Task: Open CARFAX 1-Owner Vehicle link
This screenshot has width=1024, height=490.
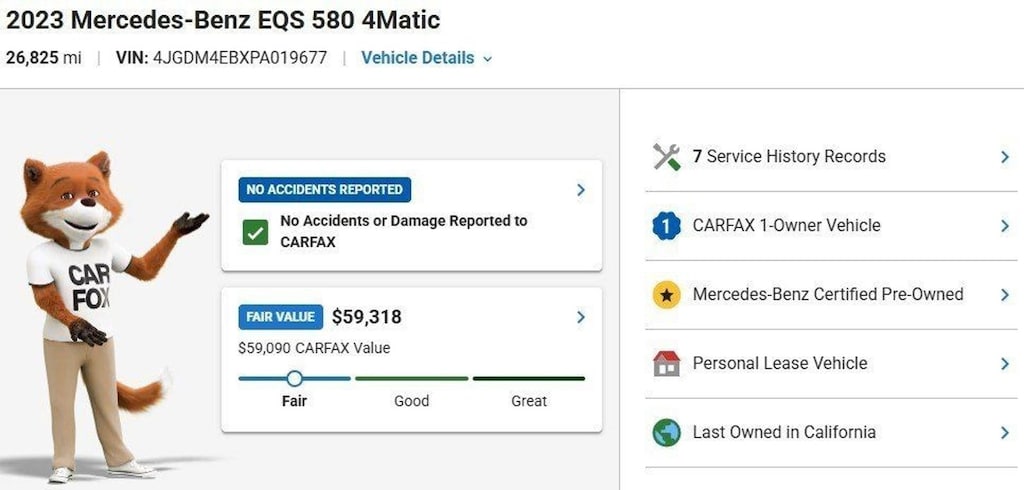Action: point(786,225)
